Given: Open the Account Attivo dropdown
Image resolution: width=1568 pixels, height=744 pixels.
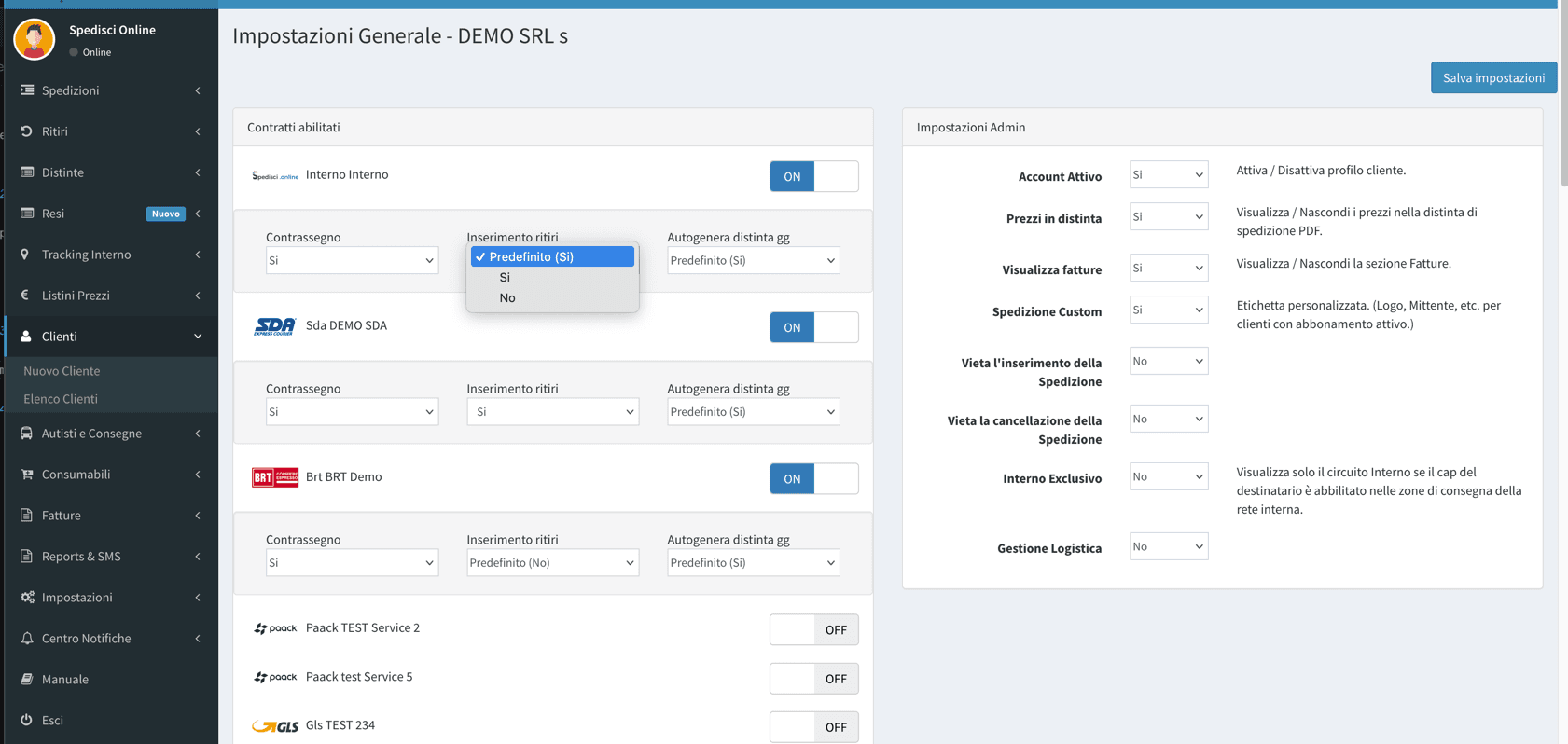Looking at the screenshot, I should point(1168,174).
